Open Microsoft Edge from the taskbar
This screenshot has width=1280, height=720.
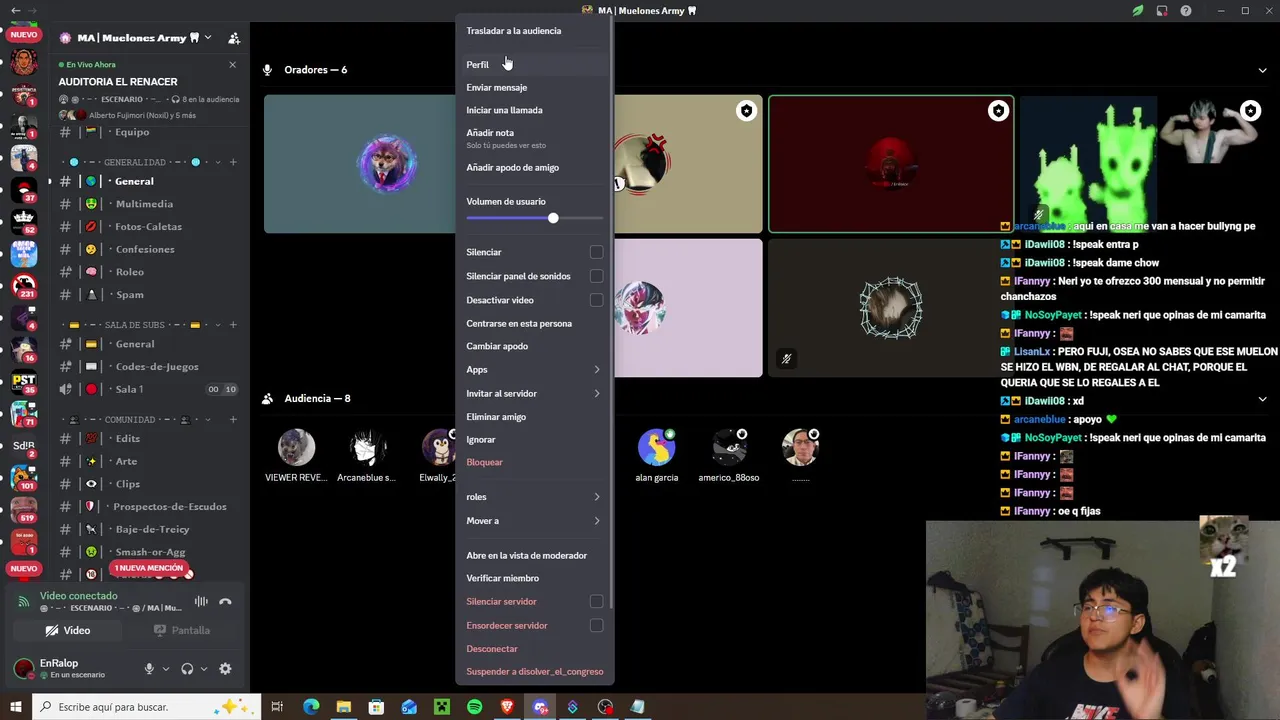pyautogui.click(x=311, y=707)
